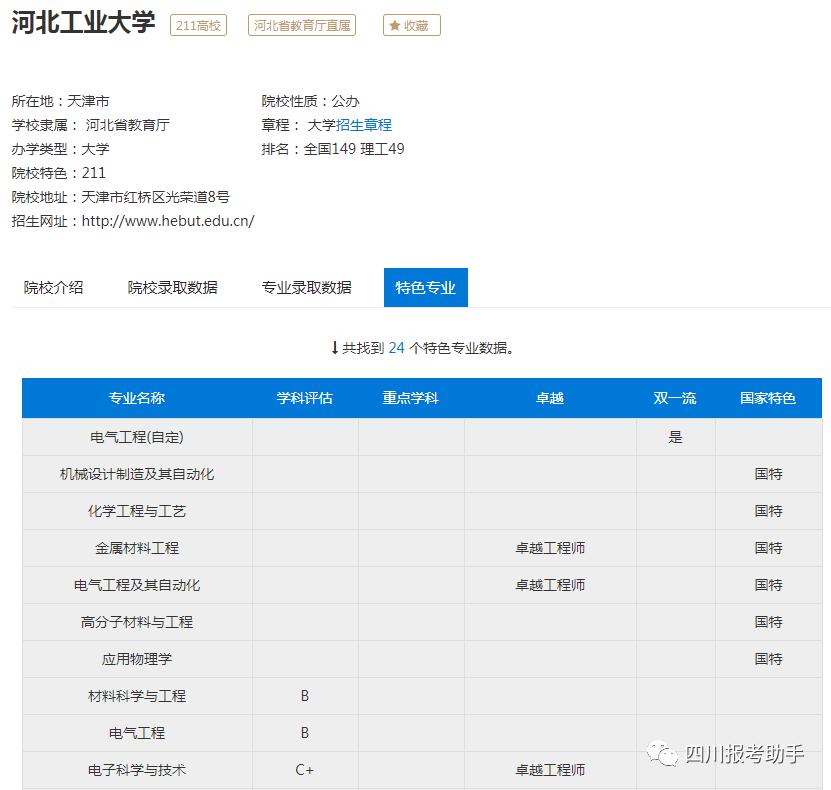Select the 机械设计制造及其自动化 row

point(137,474)
